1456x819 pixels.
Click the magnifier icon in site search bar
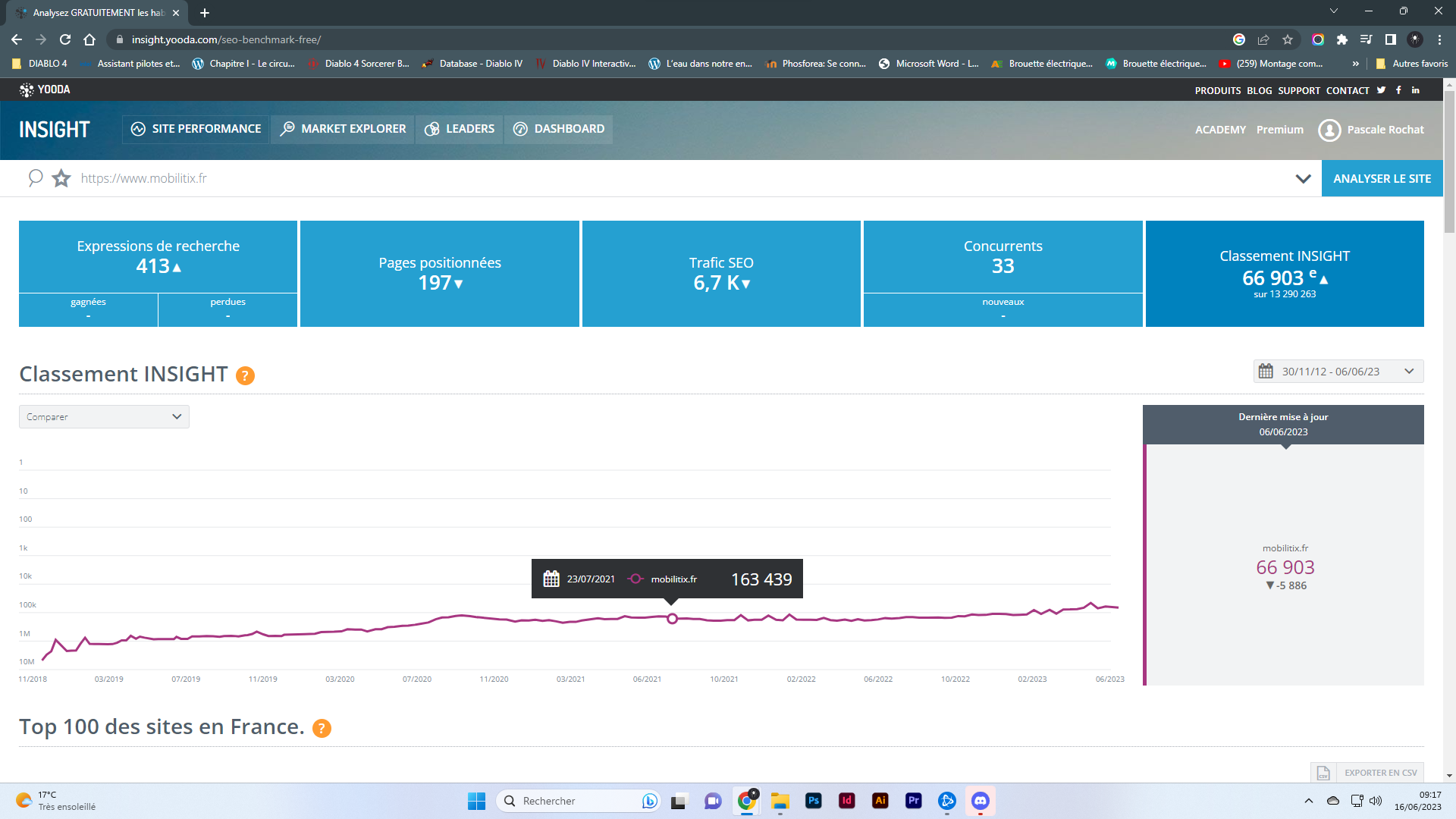[x=35, y=178]
